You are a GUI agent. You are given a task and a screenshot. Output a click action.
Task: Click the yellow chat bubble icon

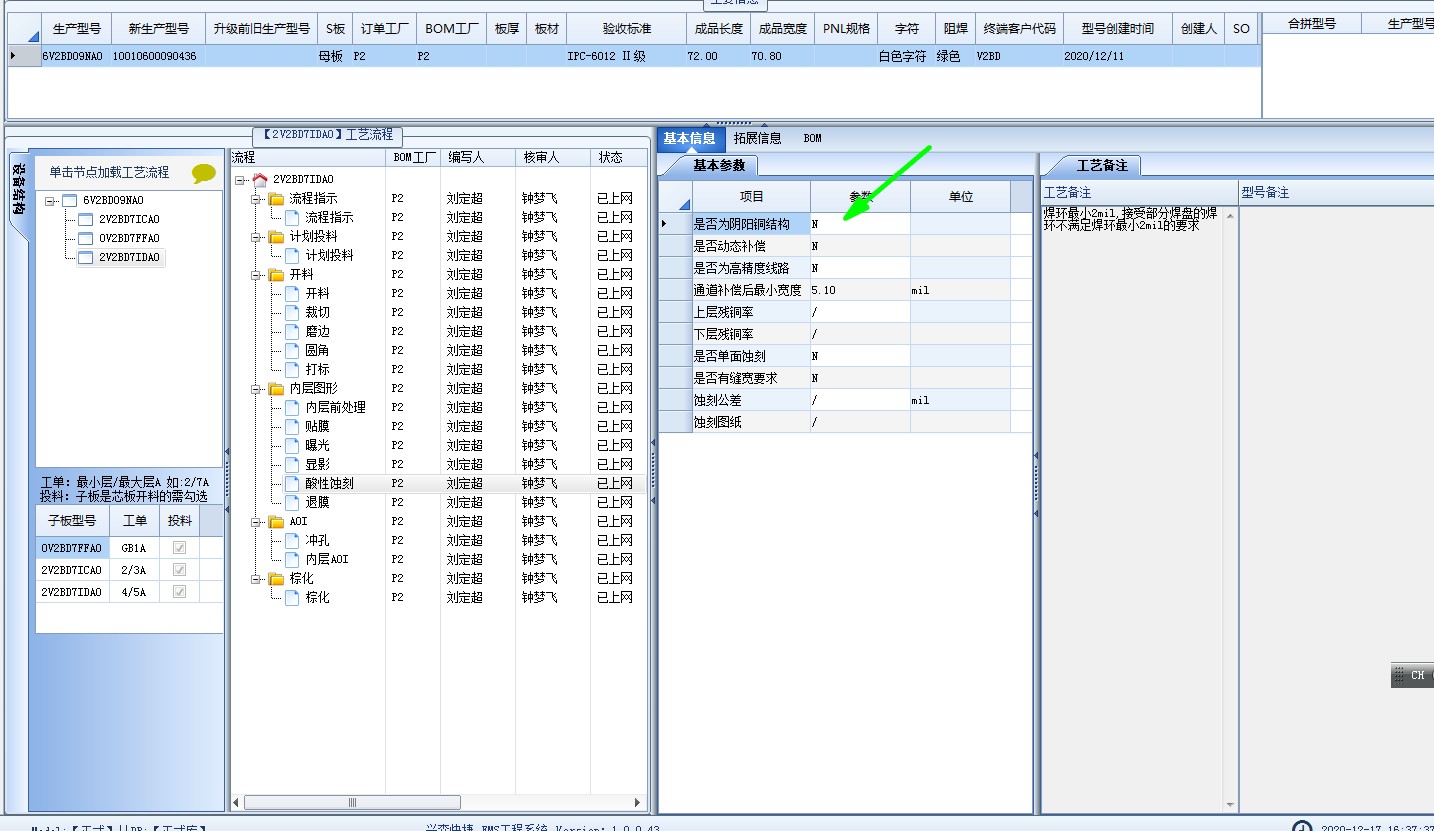pos(203,173)
